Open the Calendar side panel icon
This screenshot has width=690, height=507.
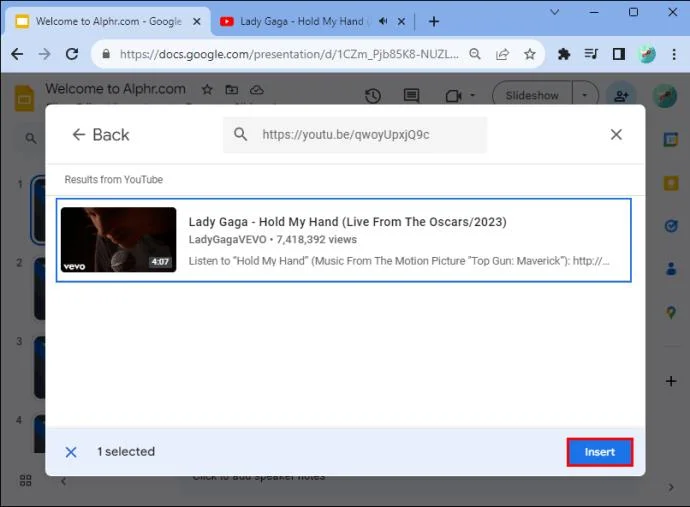[671, 140]
